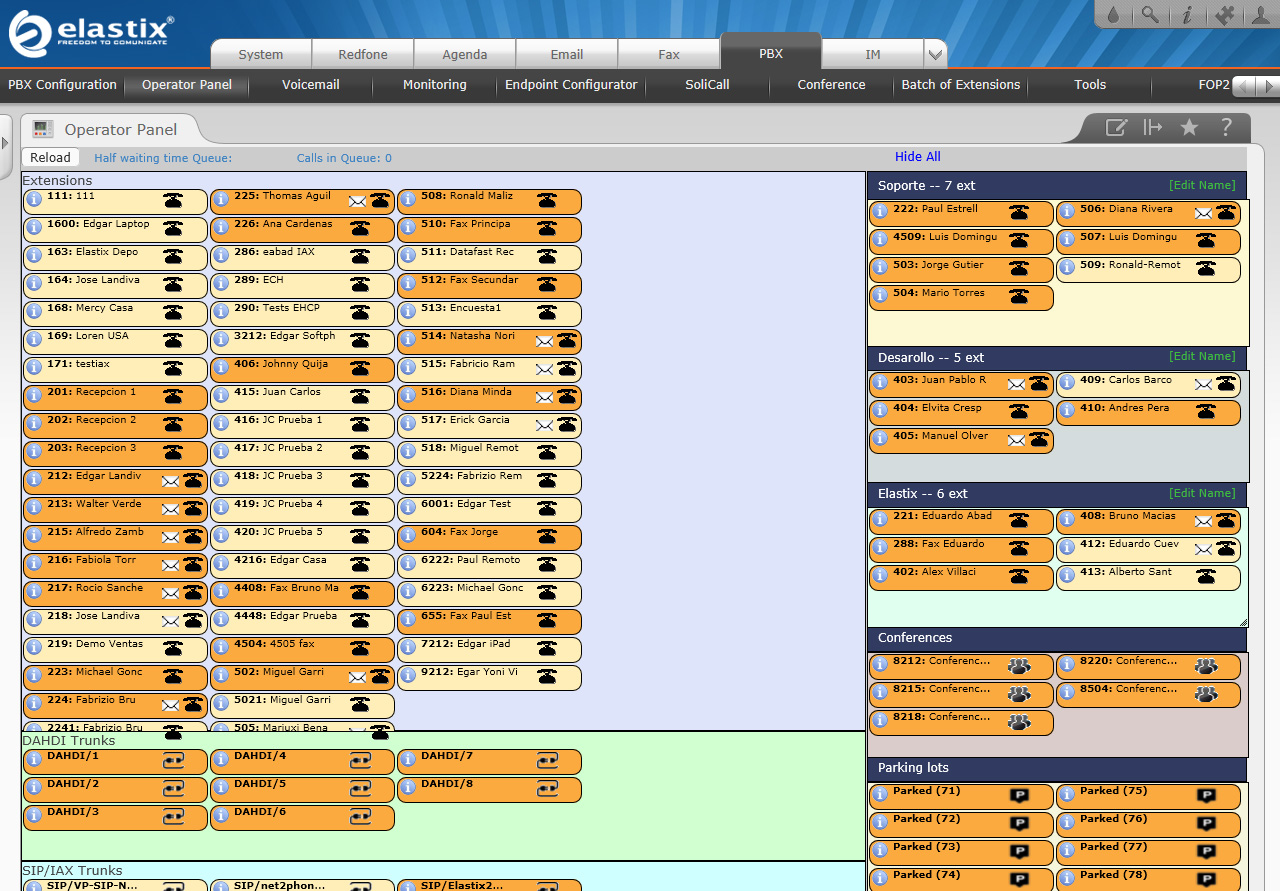Image resolution: width=1280 pixels, height=891 pixels.
Task: Click mail icon on extension 514 Natasha Nori
Action: [544, 341]
